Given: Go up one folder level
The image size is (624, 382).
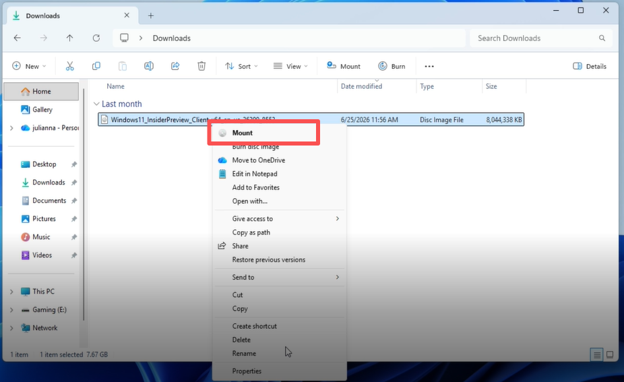Looking at the screenshot, I should (70, 38).
